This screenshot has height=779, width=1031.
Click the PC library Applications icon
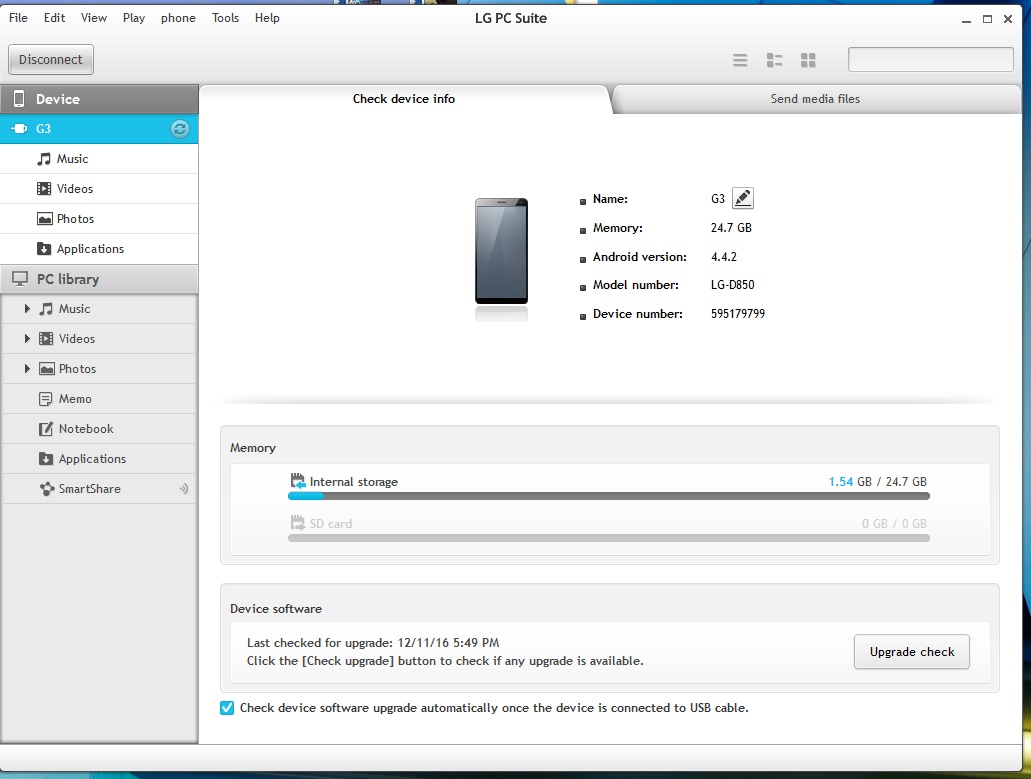click(46, 459)
